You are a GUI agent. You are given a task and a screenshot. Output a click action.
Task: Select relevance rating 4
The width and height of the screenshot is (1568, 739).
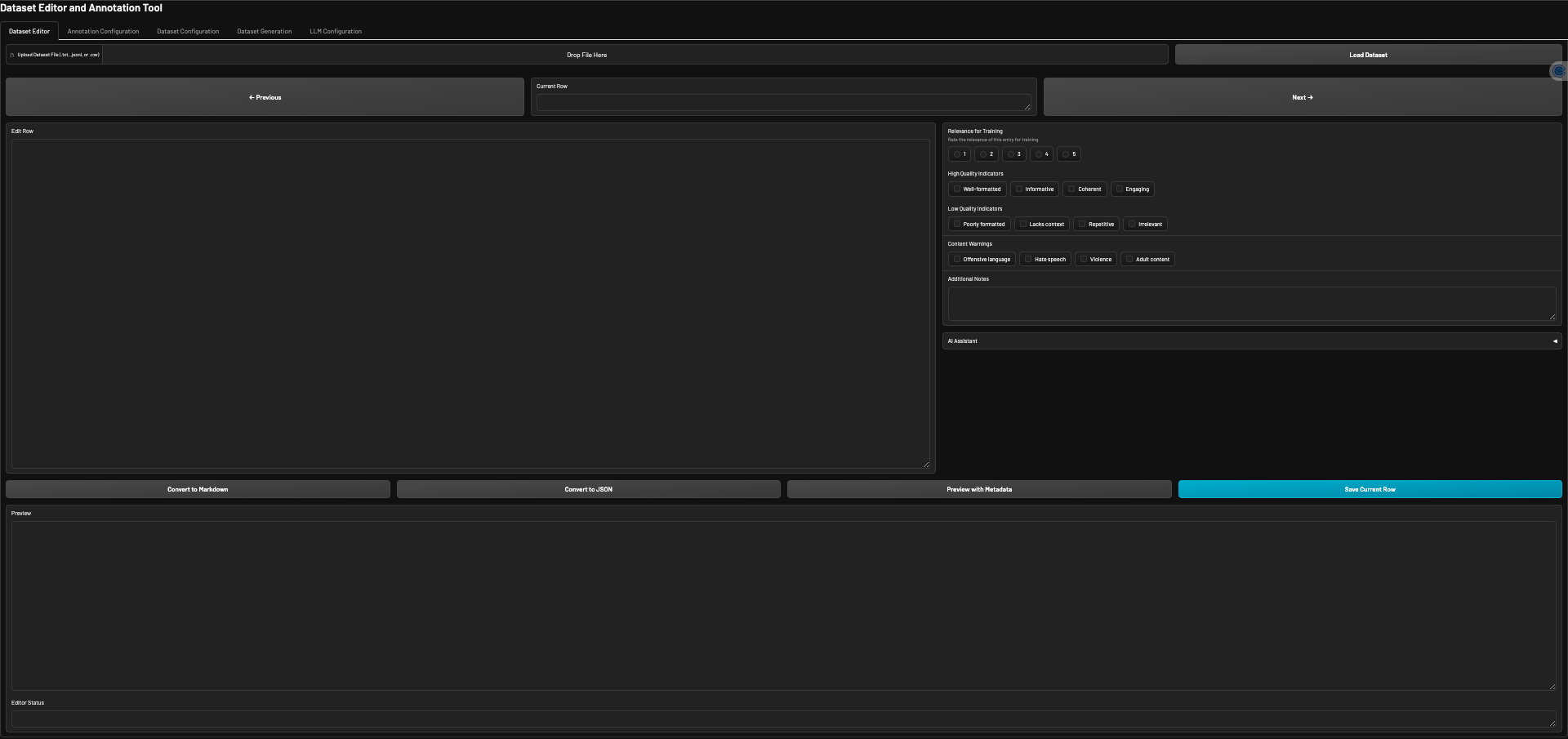[1039, 154]
